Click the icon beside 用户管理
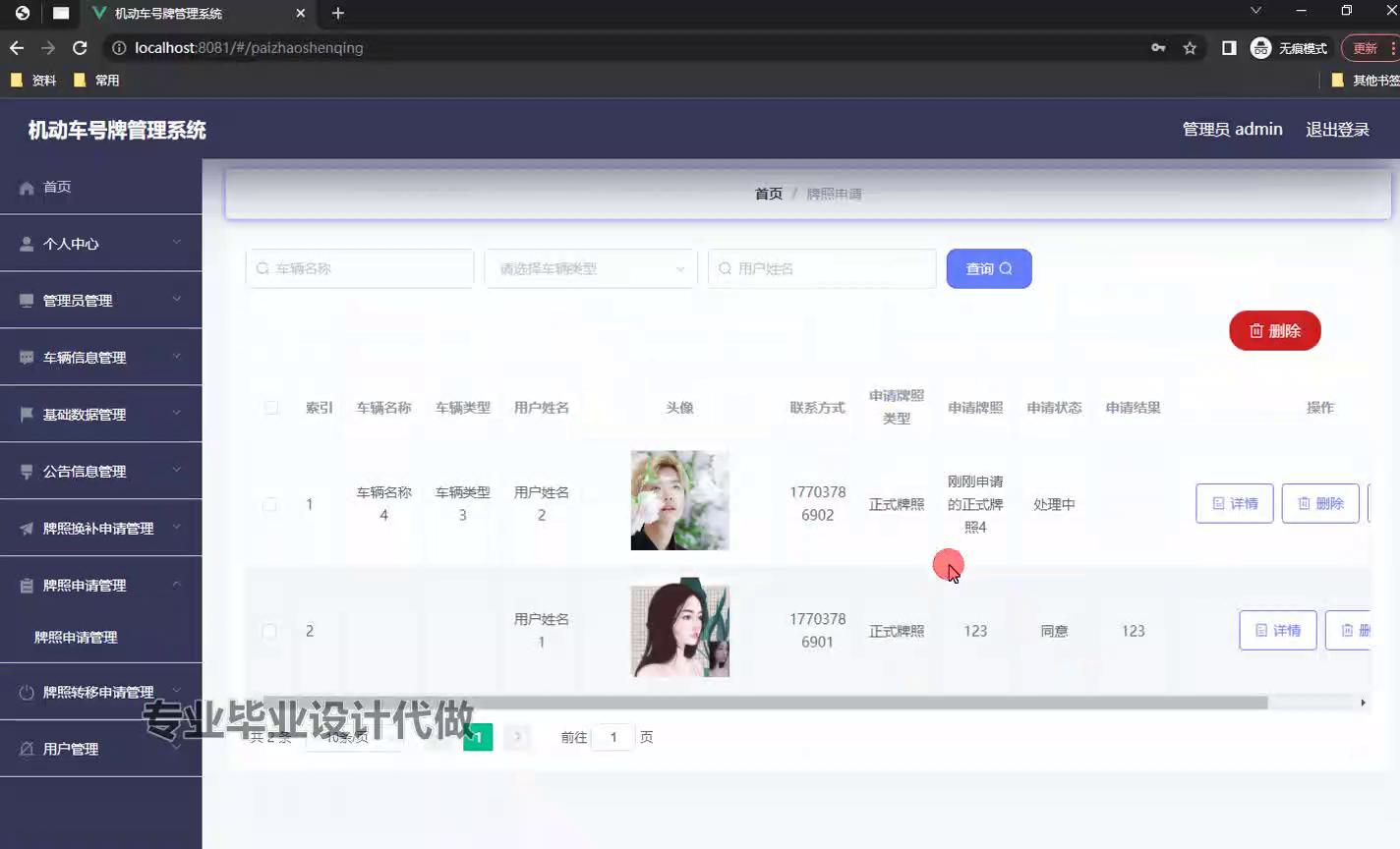The image size is (1400, 849). (27, 749)
